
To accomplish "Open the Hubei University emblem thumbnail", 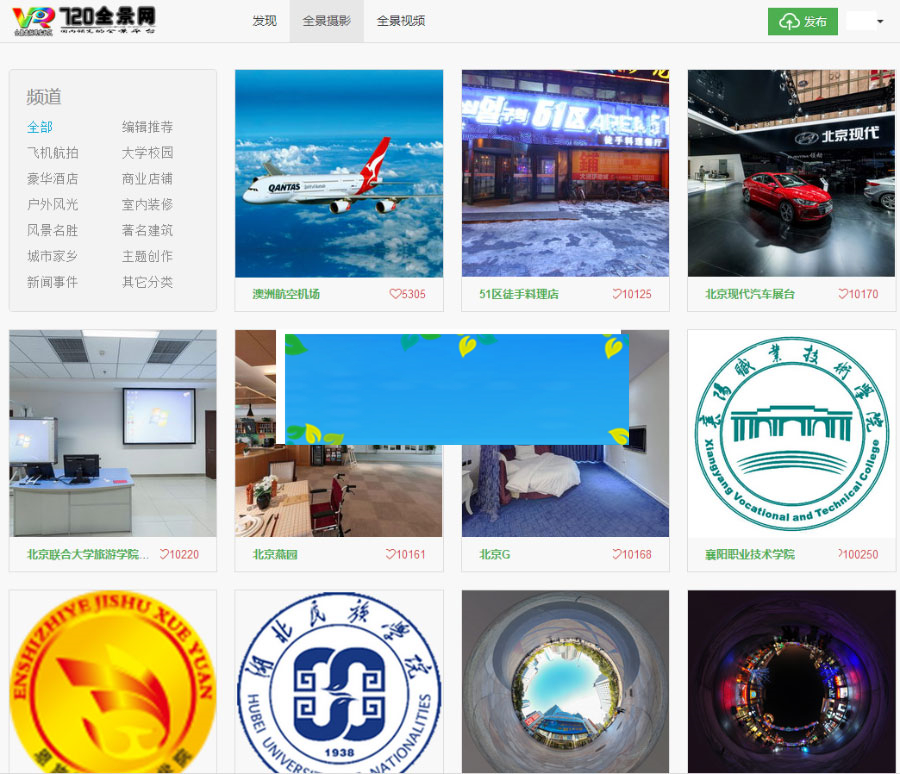I will coord(338,681).
